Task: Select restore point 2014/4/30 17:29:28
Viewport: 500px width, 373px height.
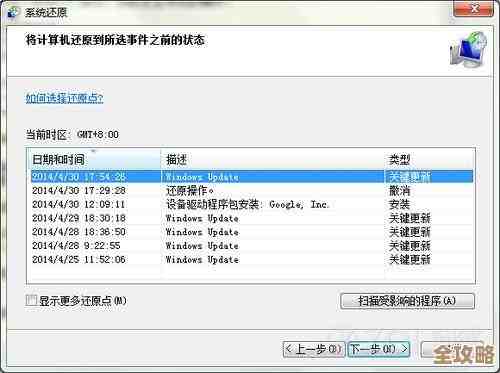Action: 252,191
